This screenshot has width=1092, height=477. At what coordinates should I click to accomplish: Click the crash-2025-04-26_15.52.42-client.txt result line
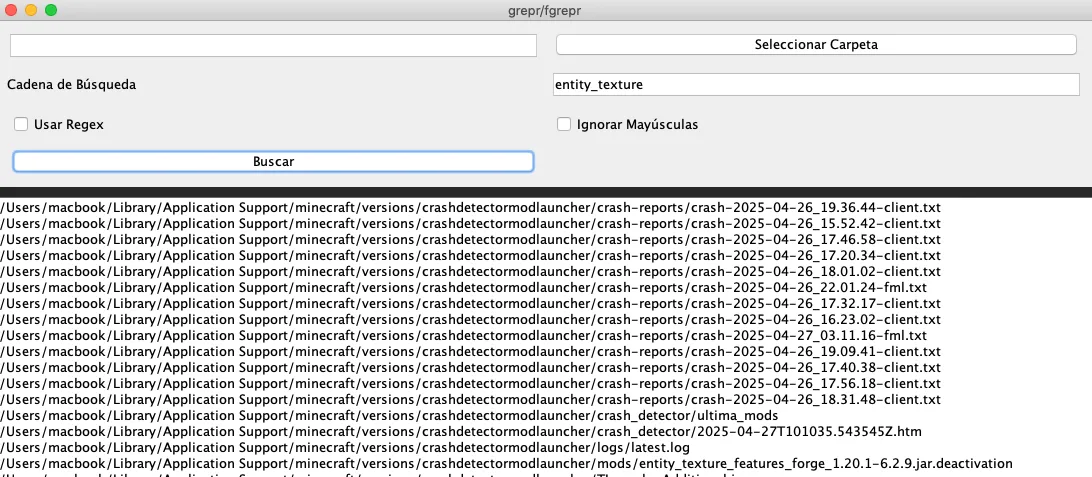pyautogui.click(x=470, y=223)
